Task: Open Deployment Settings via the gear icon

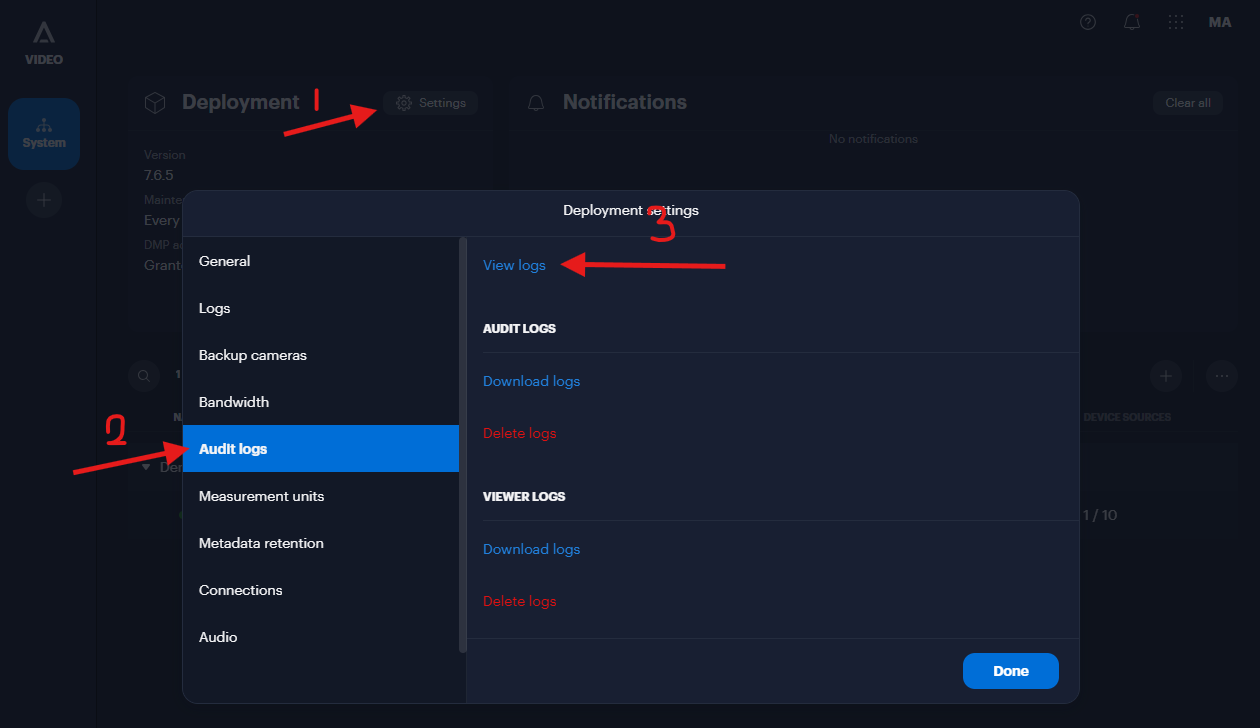Action: (x=430, y=102)
